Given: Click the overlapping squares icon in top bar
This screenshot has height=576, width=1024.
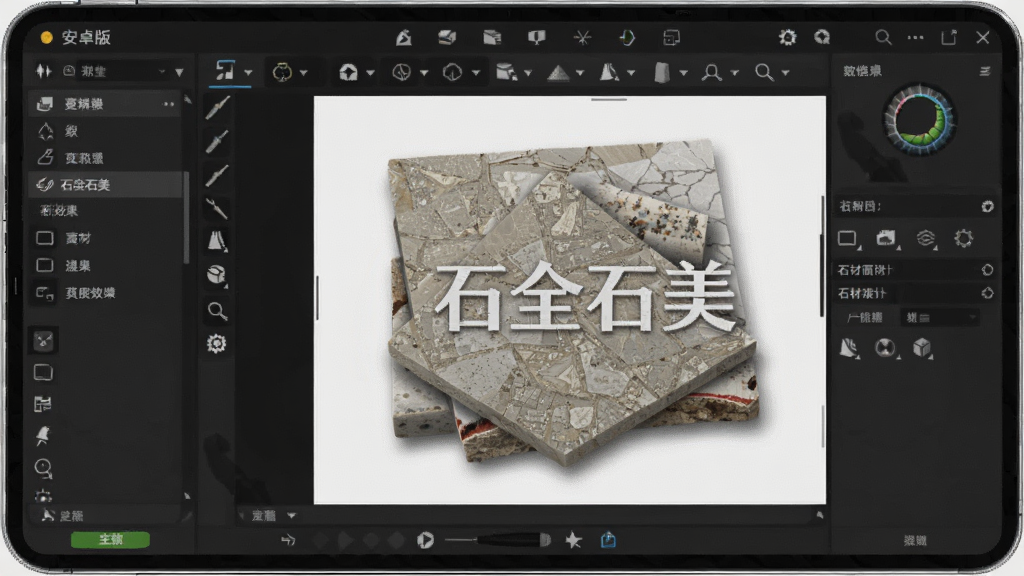Looking at the screenshot, I should (671, 38).
